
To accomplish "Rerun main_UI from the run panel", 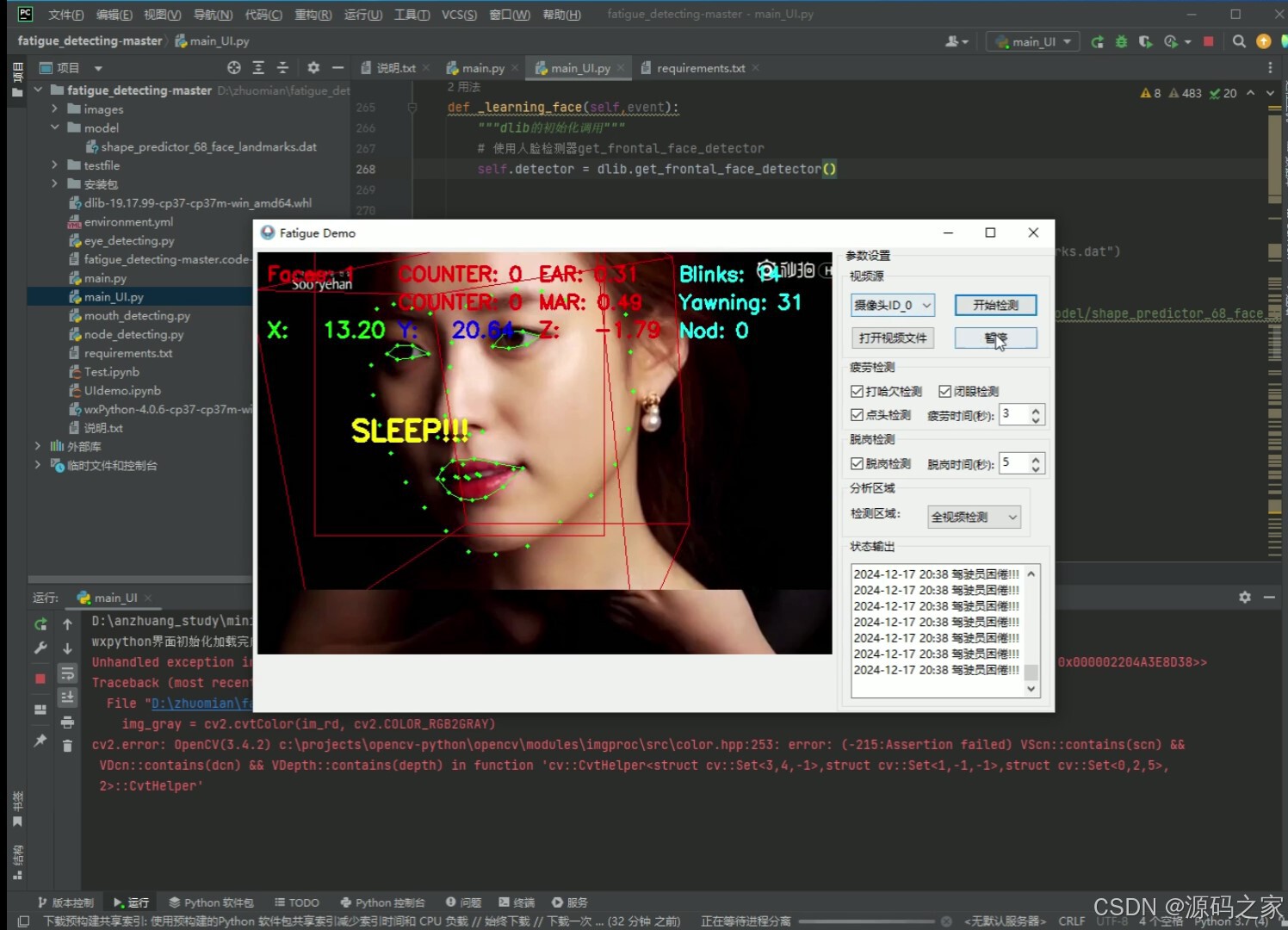I will (40, 624).
